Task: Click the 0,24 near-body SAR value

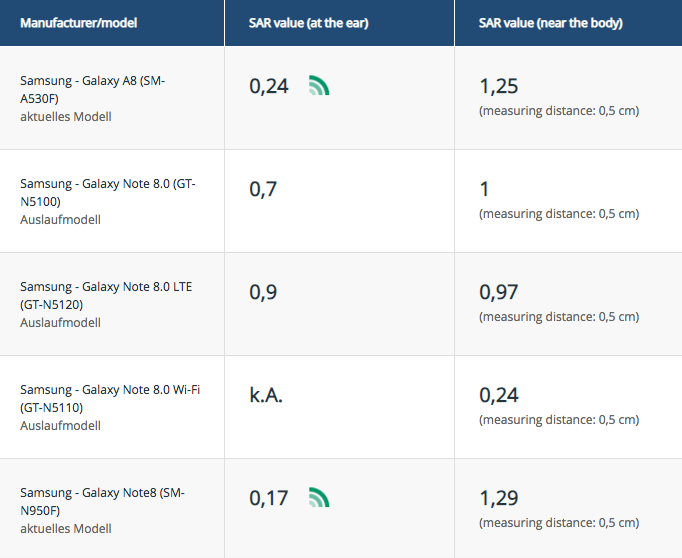Action: pyautogui.click(x=499, y=395)
